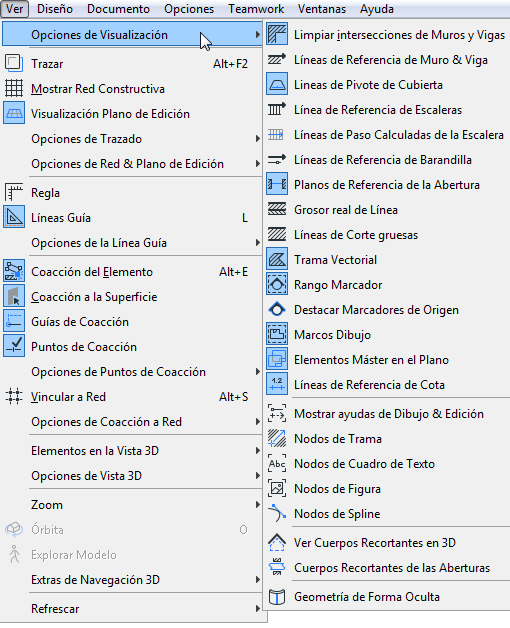Image resolution: width=510 pixels, height=628 pixels.
Task: Click the Trama Vectorial icon
Action: click(277, 260)
